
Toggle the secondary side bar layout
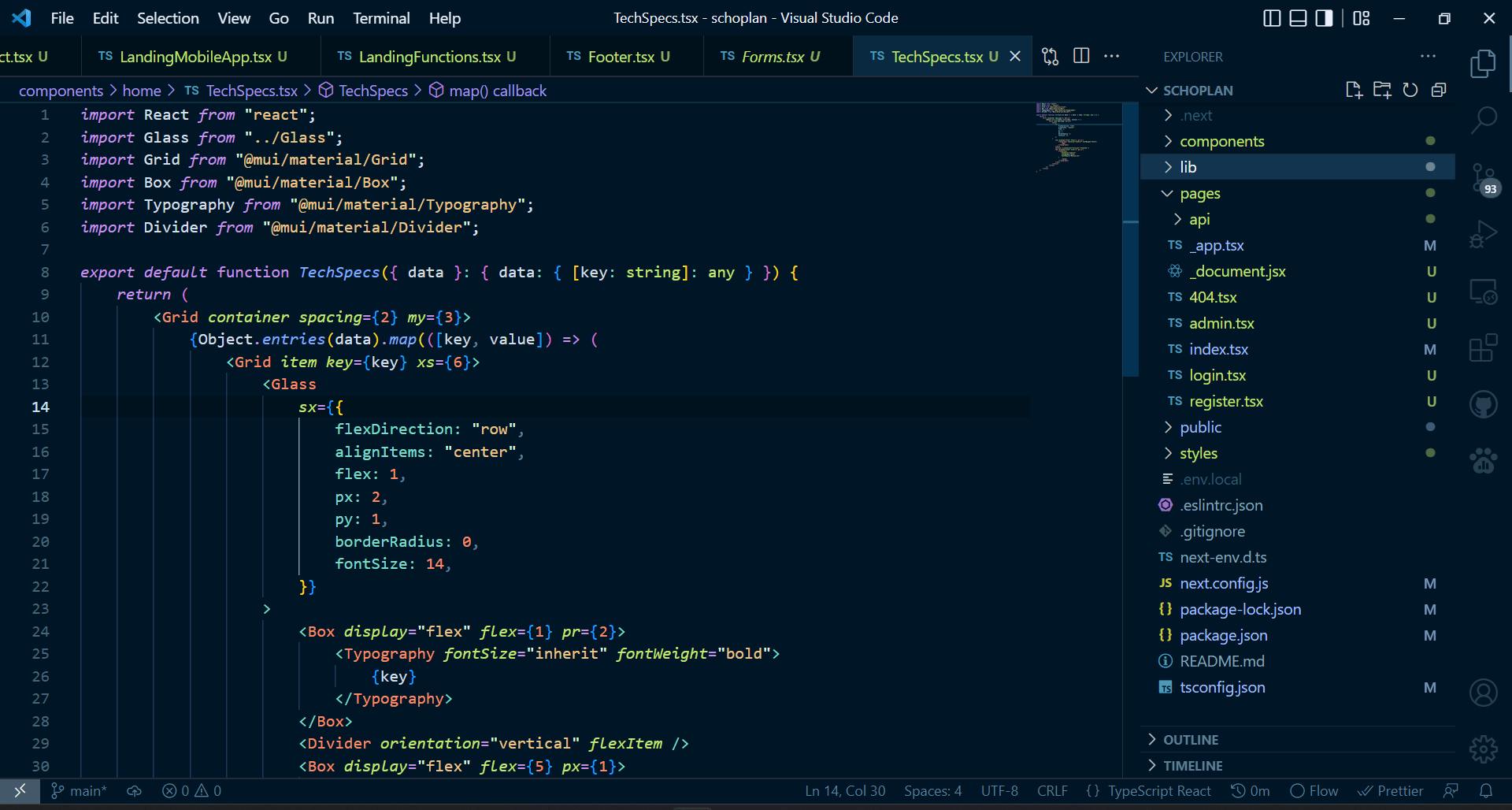1324,18
